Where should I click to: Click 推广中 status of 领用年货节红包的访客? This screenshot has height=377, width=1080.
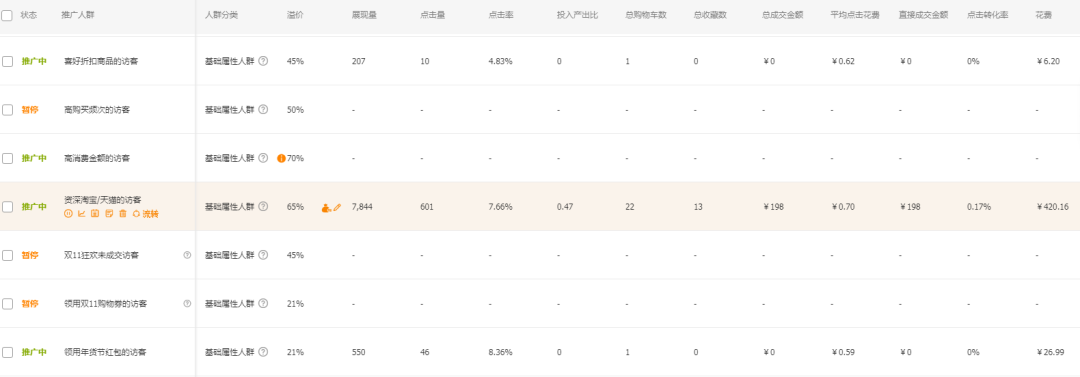[34, 351]
